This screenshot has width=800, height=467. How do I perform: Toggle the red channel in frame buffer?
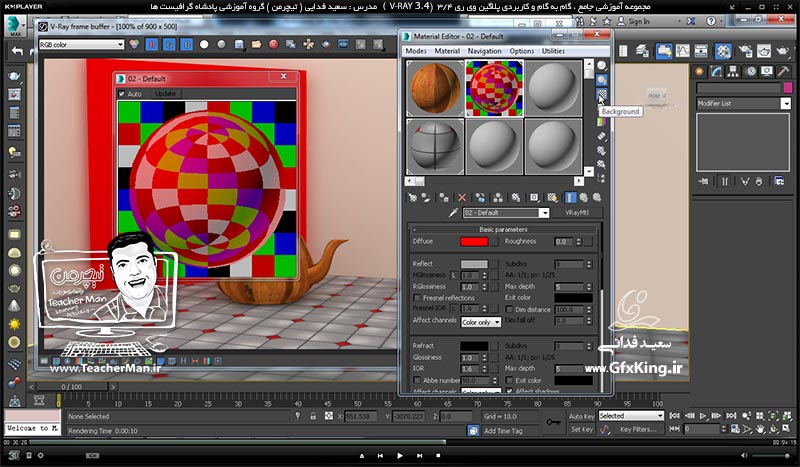coord(152,45)
